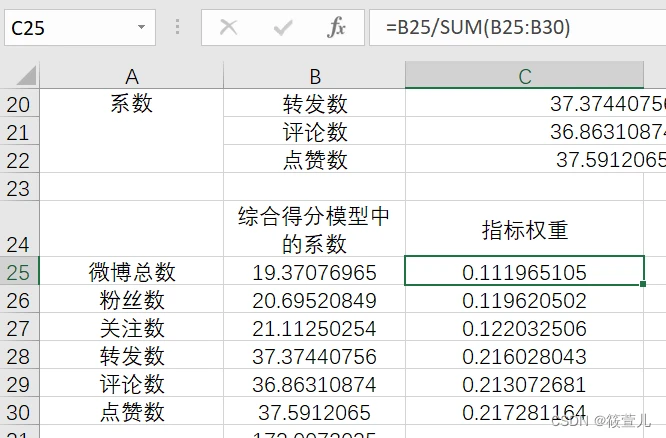Click cell A28 转发数
This screenshot has width=666, height=438.
[132, 355]
